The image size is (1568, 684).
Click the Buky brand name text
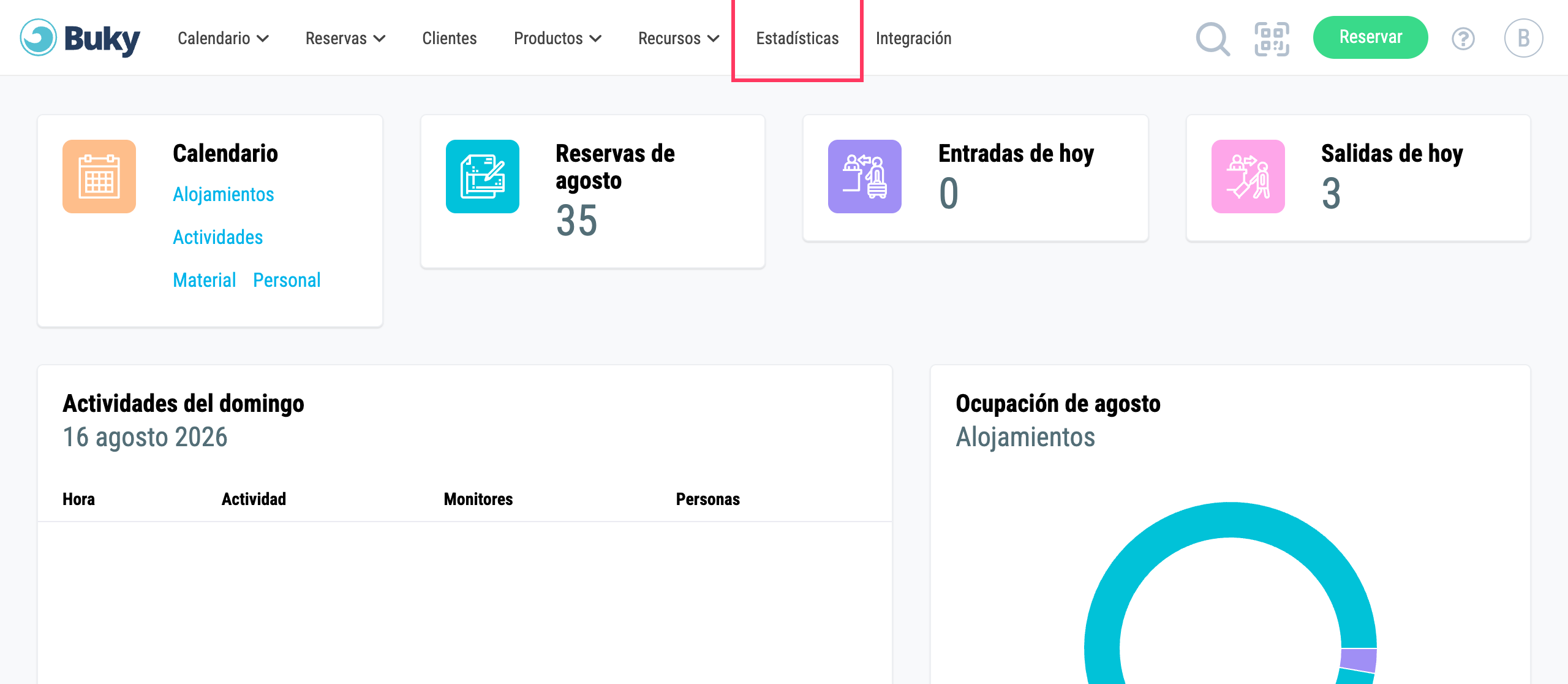[102, 39]
